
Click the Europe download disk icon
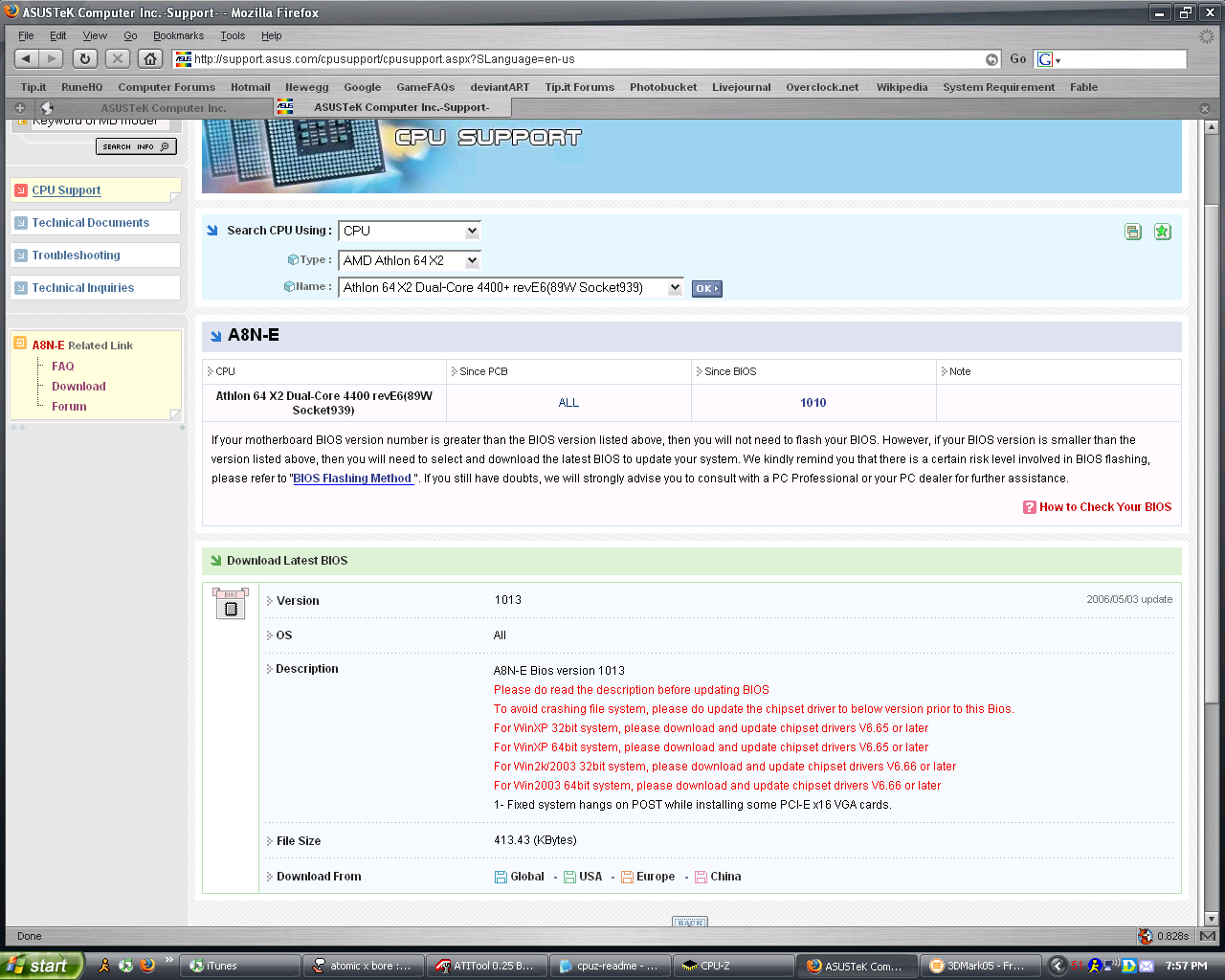[627, 877]
